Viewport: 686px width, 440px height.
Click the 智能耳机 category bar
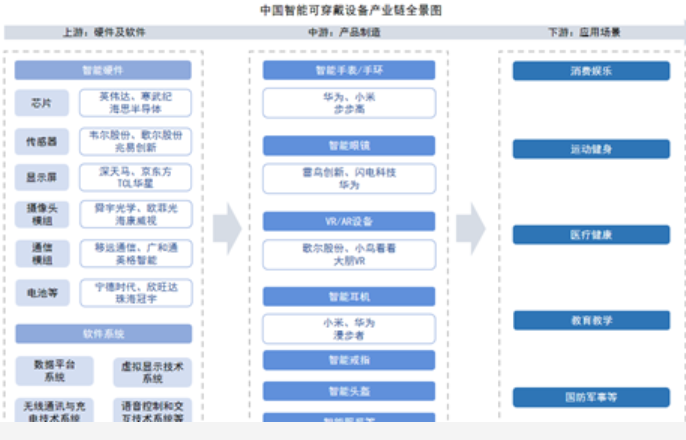(349, 297)
